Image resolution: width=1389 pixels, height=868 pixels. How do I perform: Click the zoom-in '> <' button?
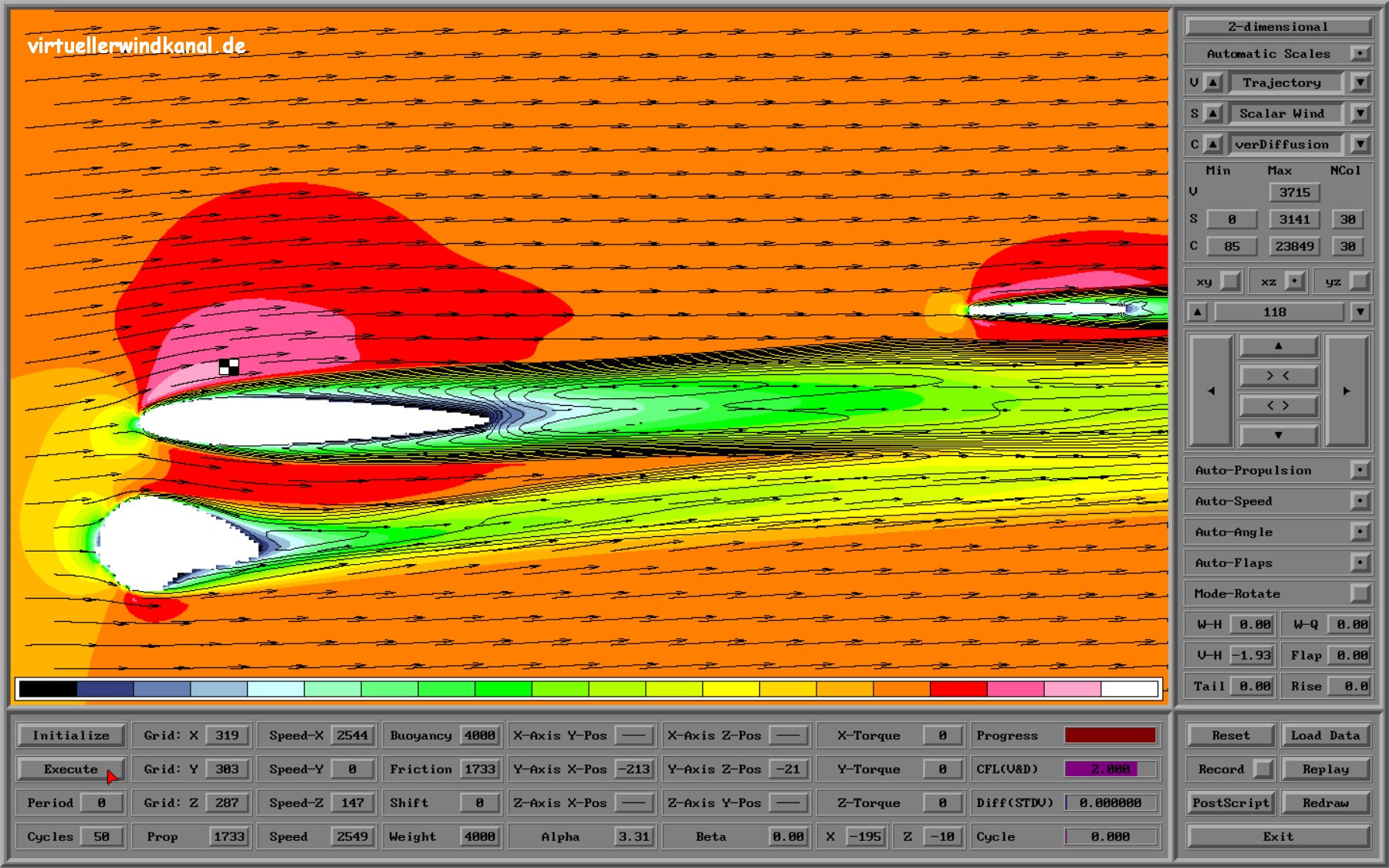pyautogui.click(x=1279, y=376)
